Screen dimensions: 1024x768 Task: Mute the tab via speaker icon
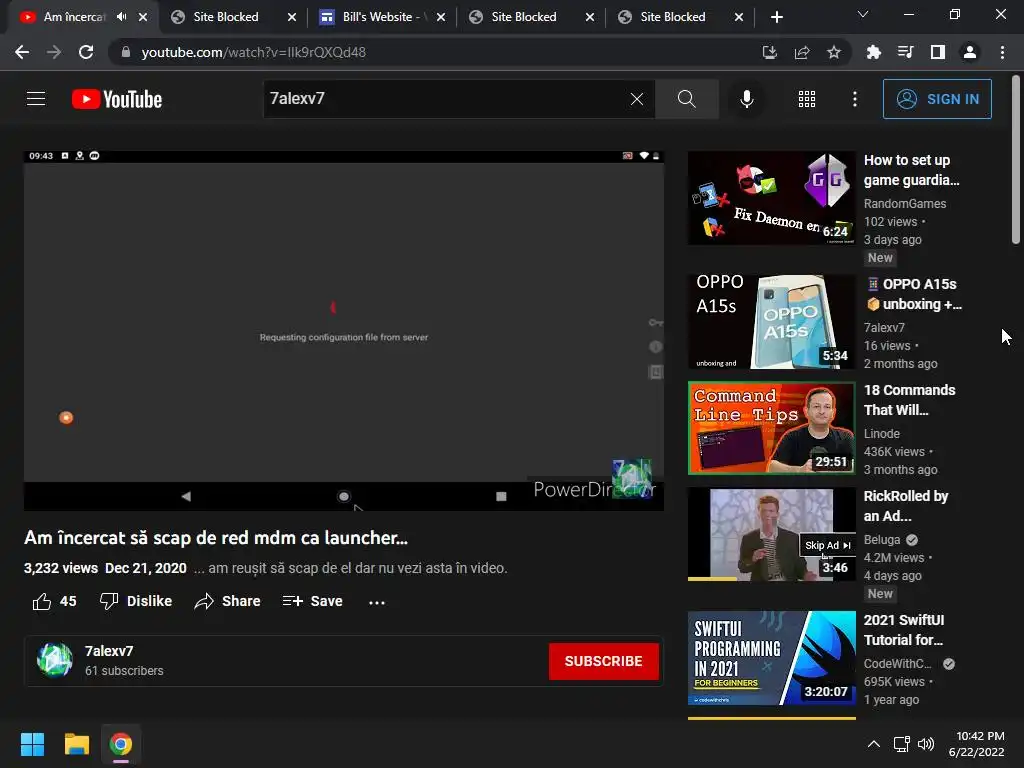tap(121, 17)
